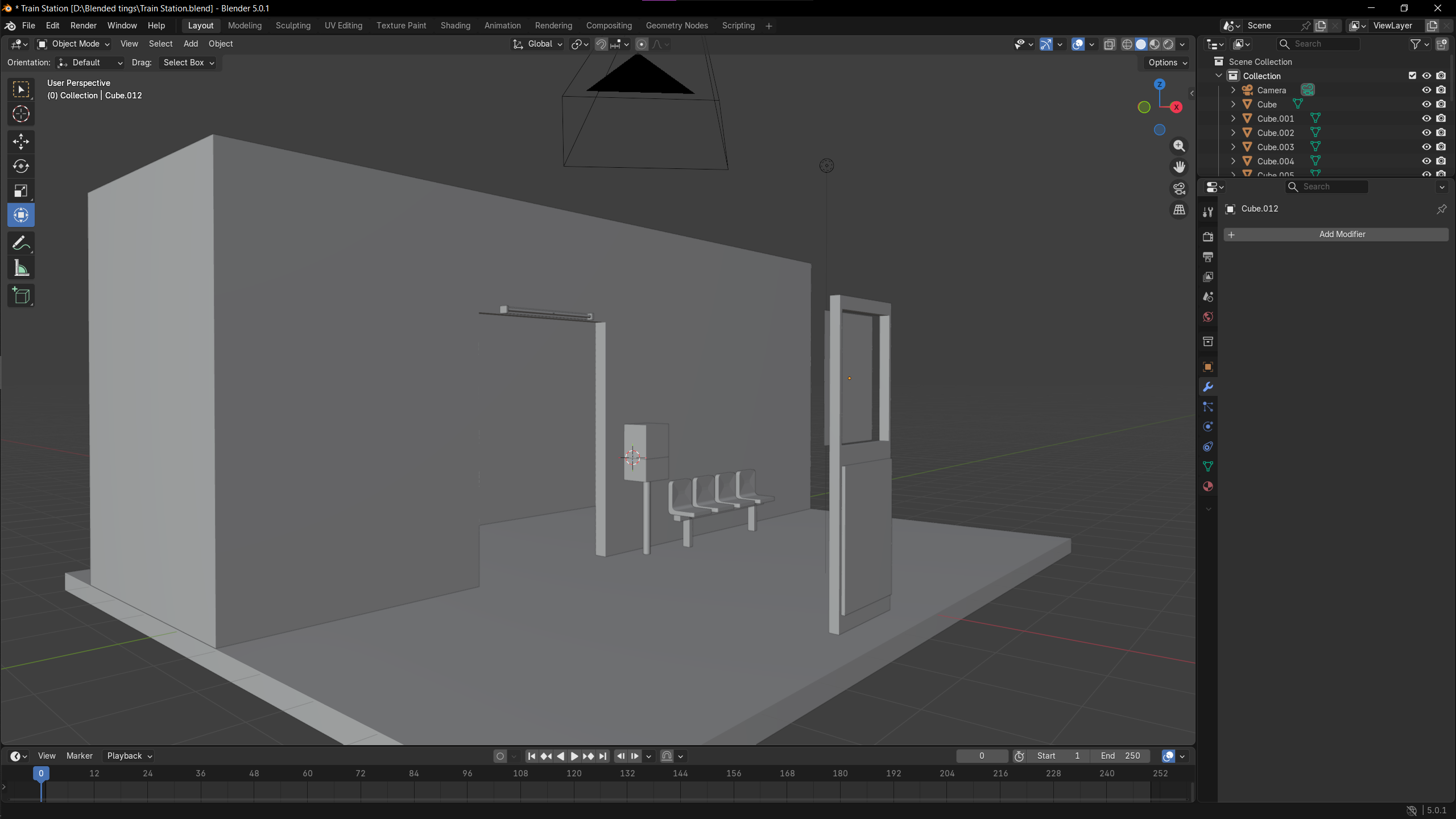
Task: Open the World properties tab
Action: pos(1208,317)
